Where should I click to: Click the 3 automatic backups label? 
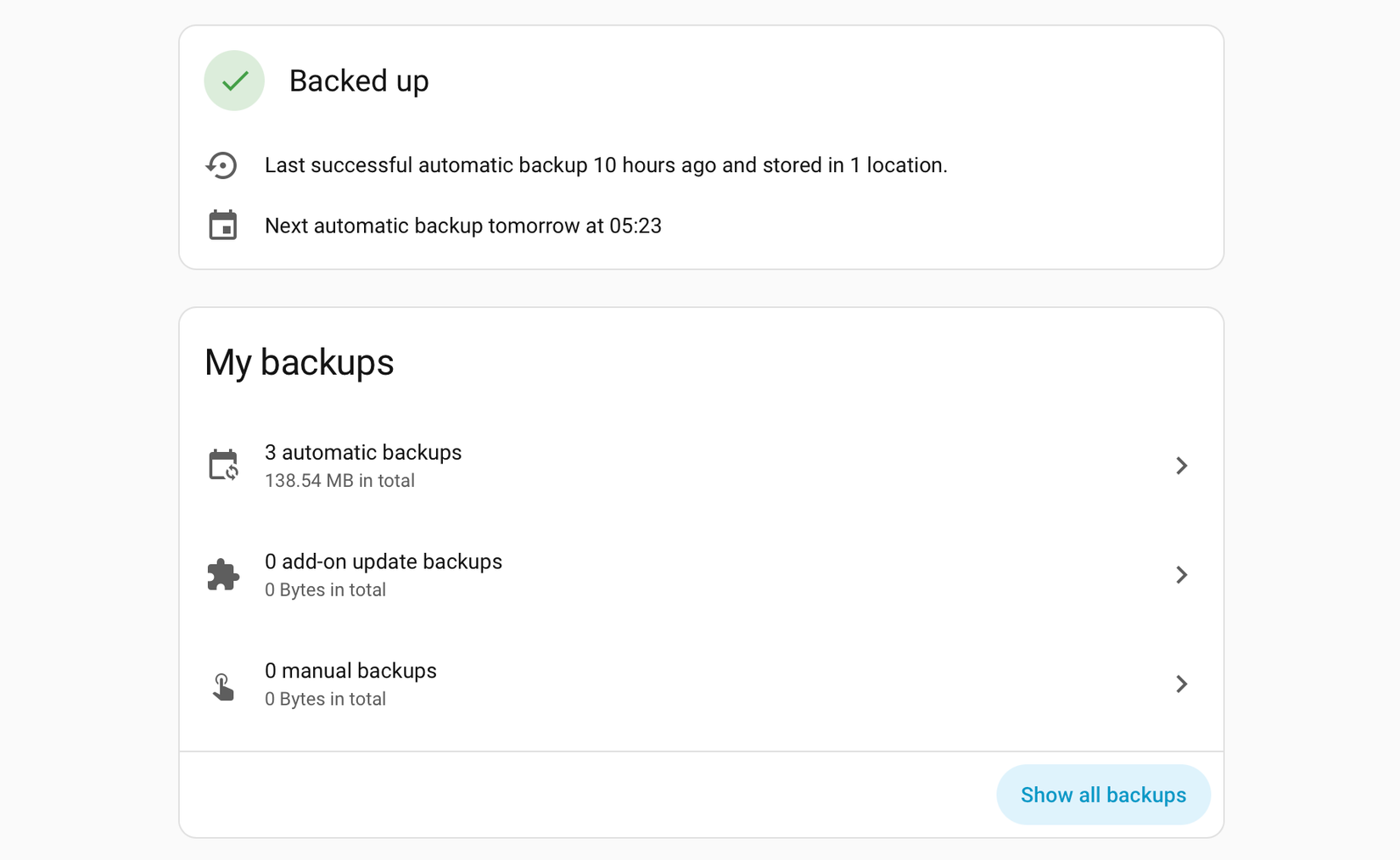(363, 452)
